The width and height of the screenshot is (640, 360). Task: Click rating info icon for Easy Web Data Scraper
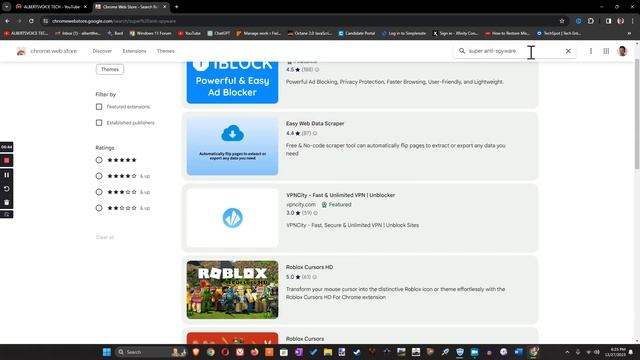click(x=315, y=133)
